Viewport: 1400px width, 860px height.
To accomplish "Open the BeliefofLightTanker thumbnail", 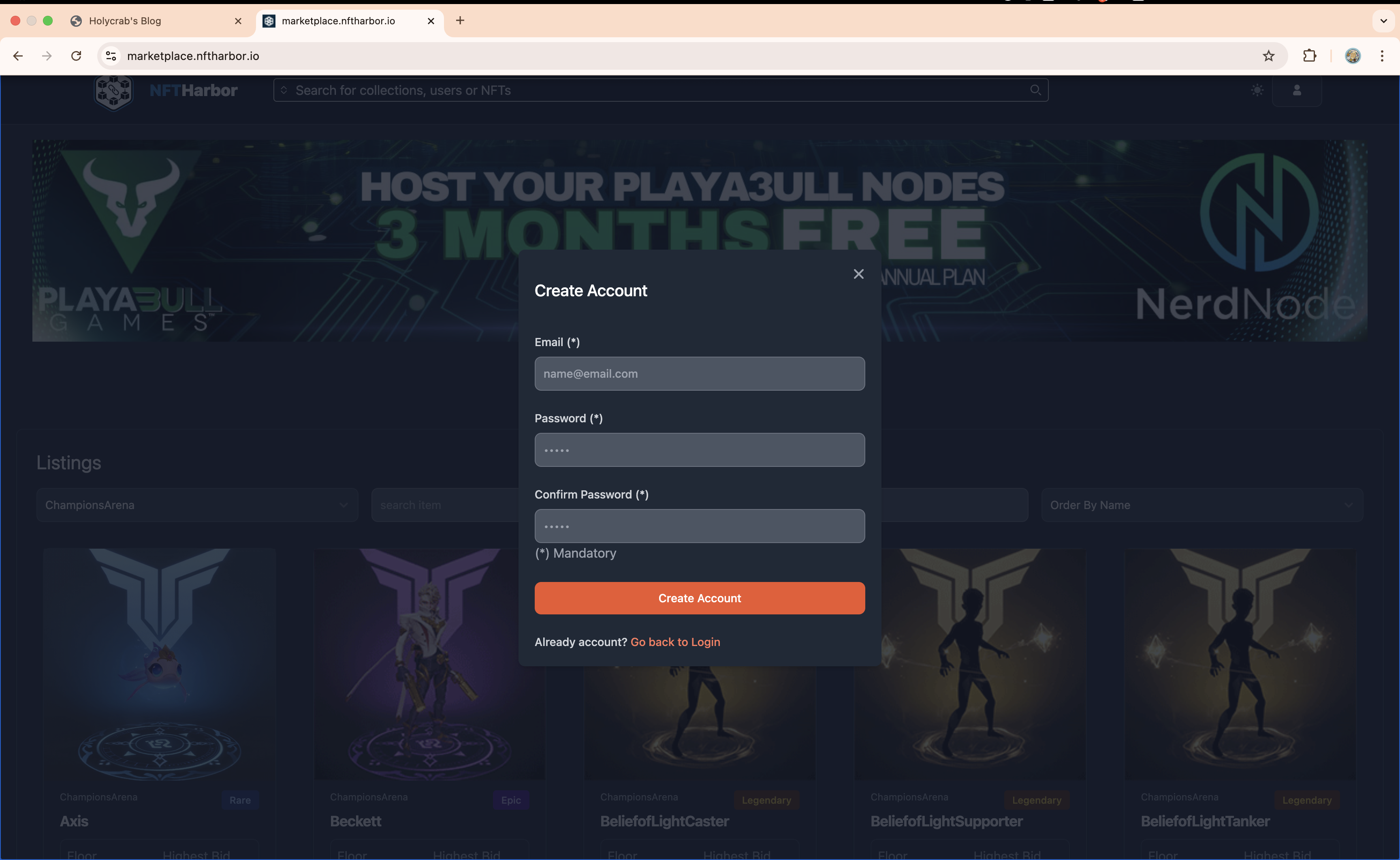I will click(x=1240, y=664).
